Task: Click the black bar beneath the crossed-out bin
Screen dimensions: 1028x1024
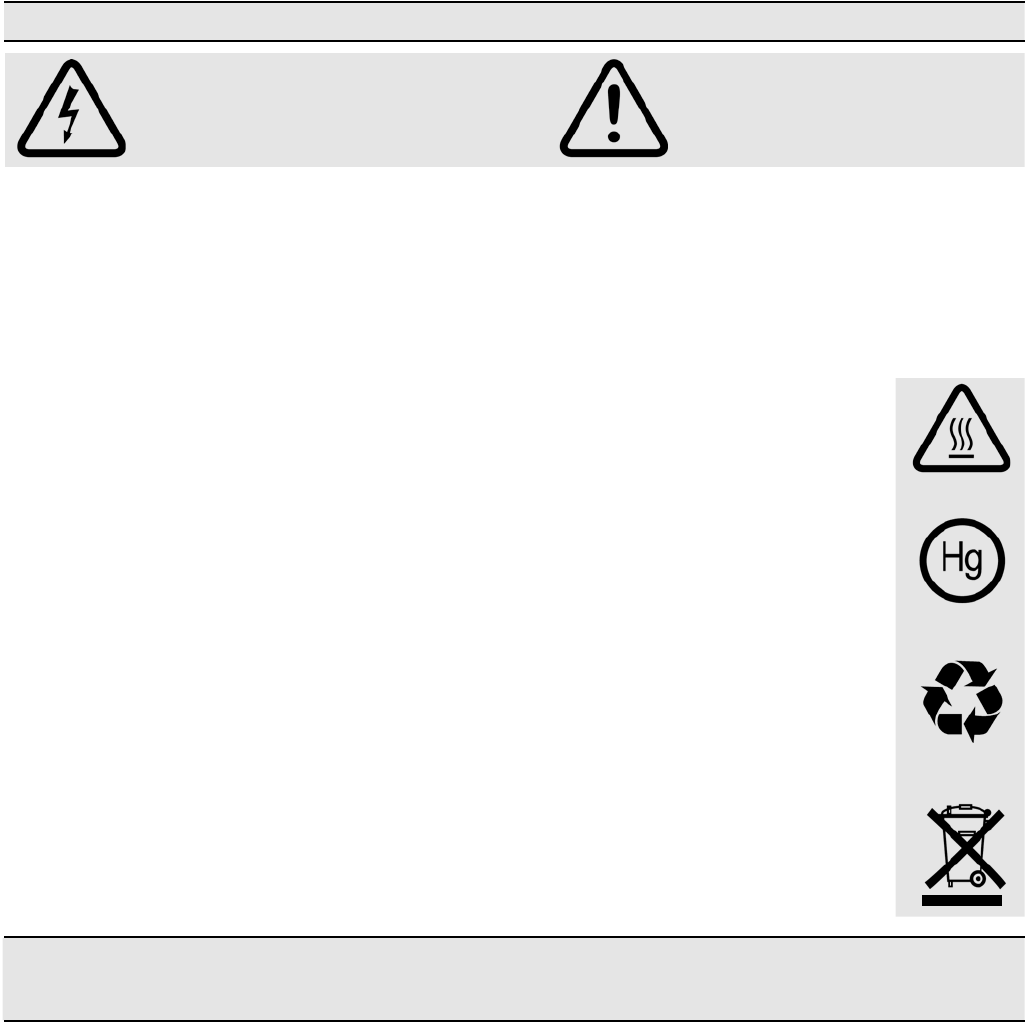Action: (x=962, y=901)
